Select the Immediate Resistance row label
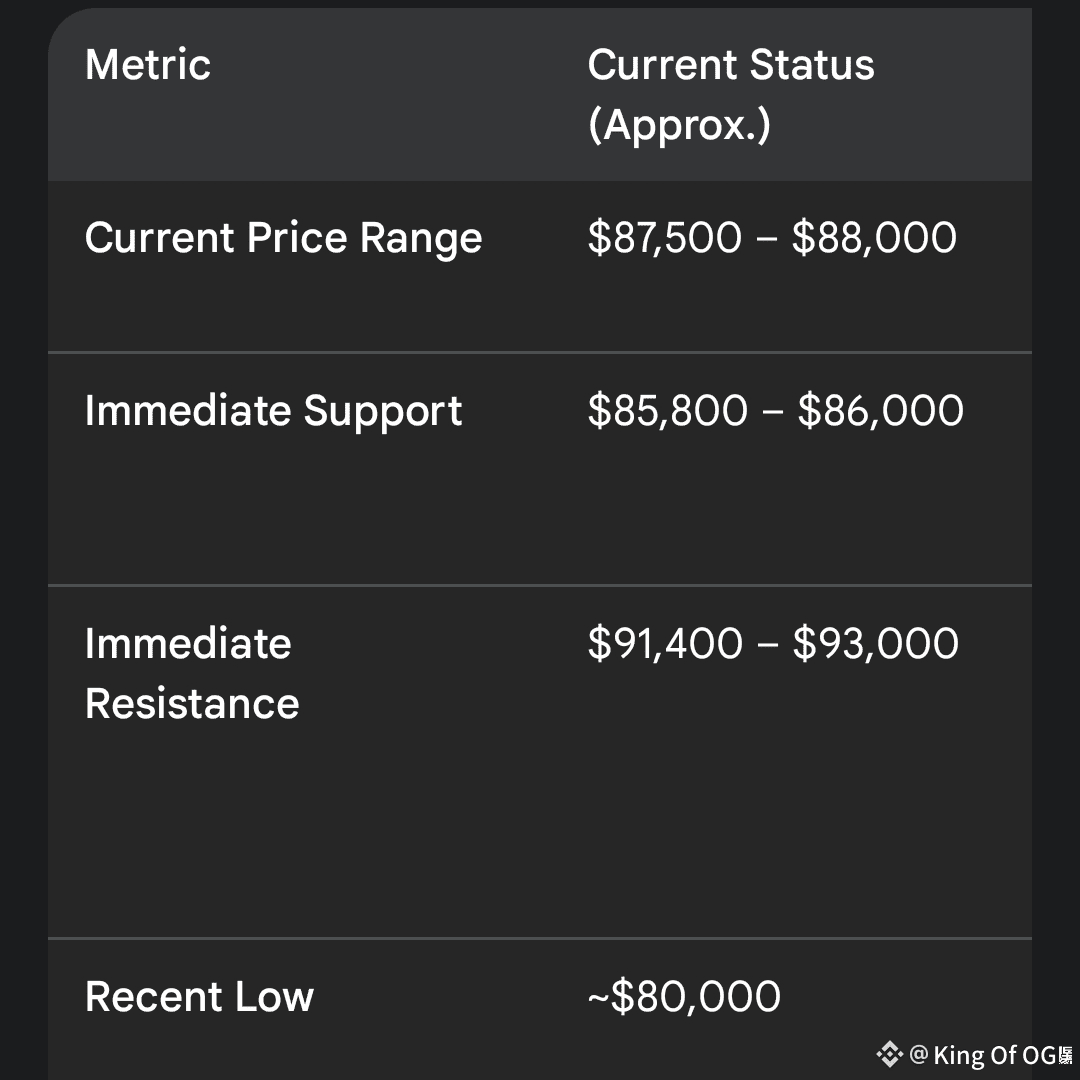1080x1080 pixels. pos(192,673)
